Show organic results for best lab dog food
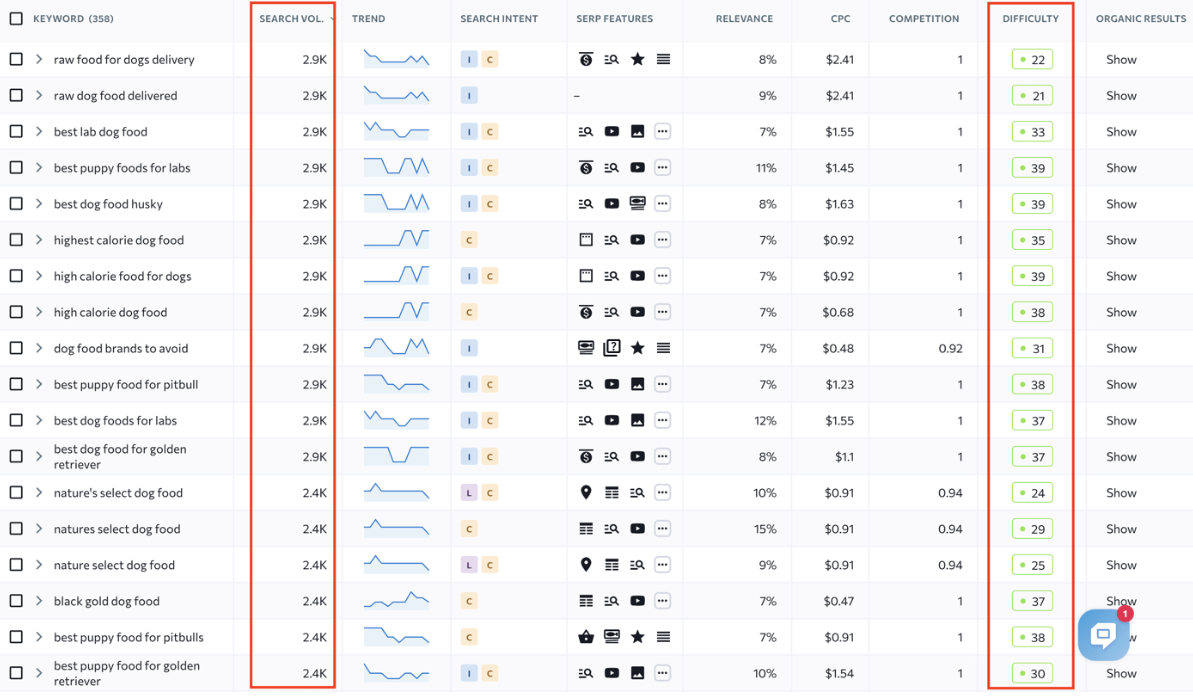 point(1121,132)
